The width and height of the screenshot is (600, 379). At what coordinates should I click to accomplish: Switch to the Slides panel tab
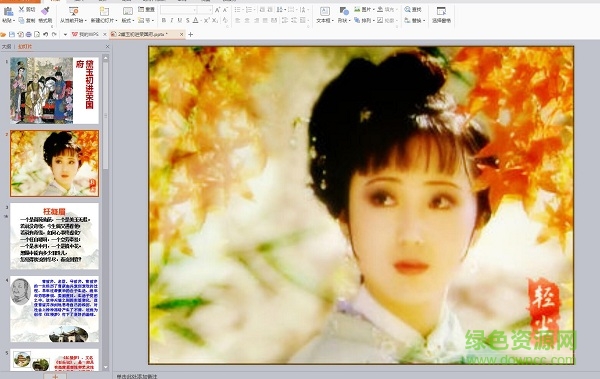25,46
